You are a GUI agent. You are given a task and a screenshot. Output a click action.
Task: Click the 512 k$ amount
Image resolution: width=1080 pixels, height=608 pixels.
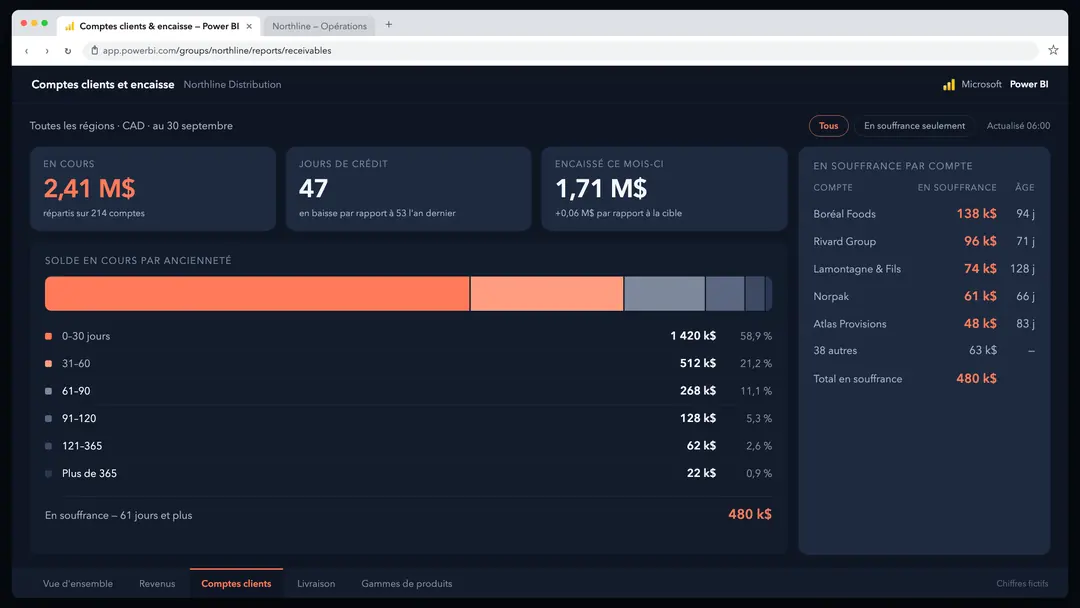[698, 364]
